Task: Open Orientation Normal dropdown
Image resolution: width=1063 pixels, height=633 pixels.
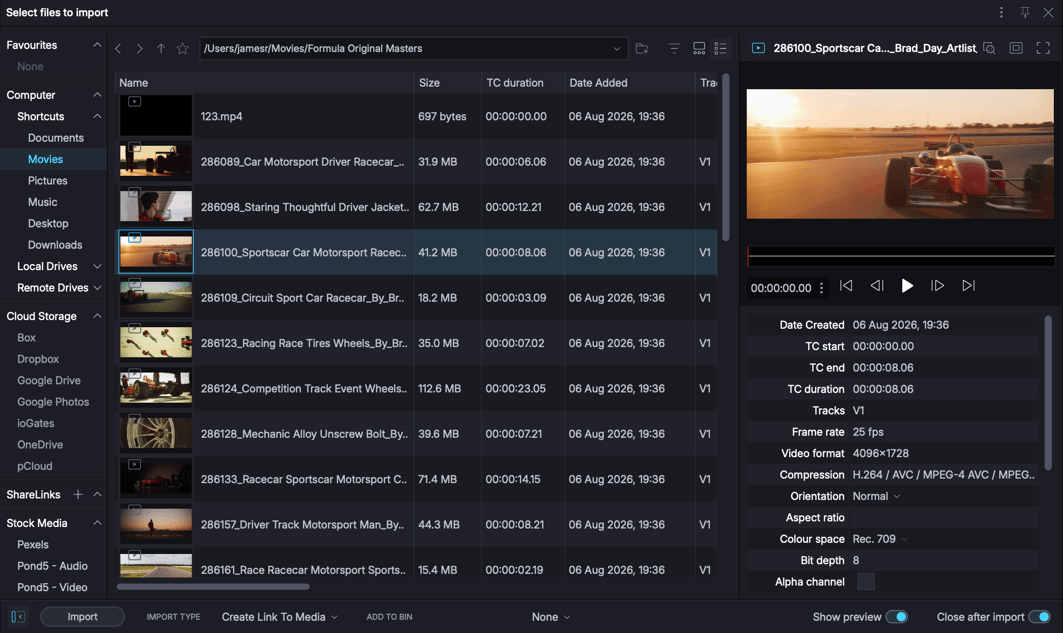Action: click(876, 496)
